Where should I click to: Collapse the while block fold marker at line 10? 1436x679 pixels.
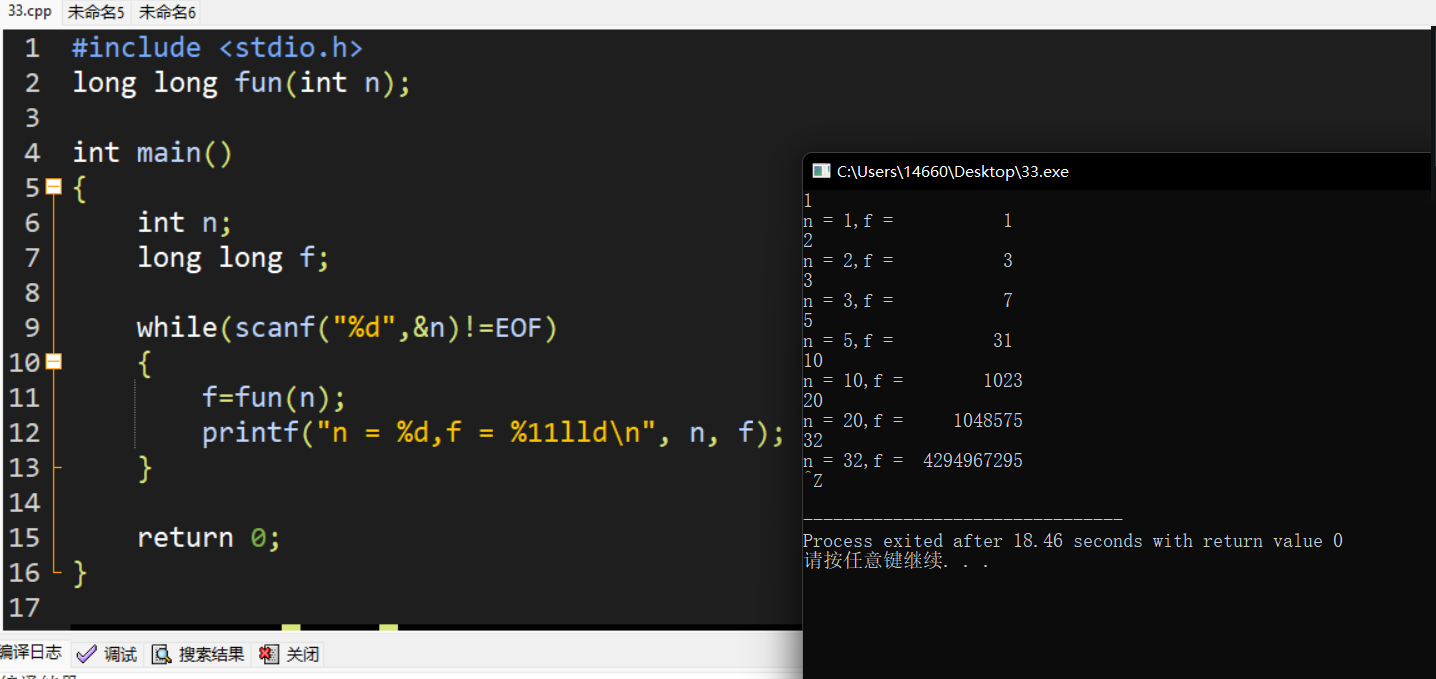click(x=54, y=362)
